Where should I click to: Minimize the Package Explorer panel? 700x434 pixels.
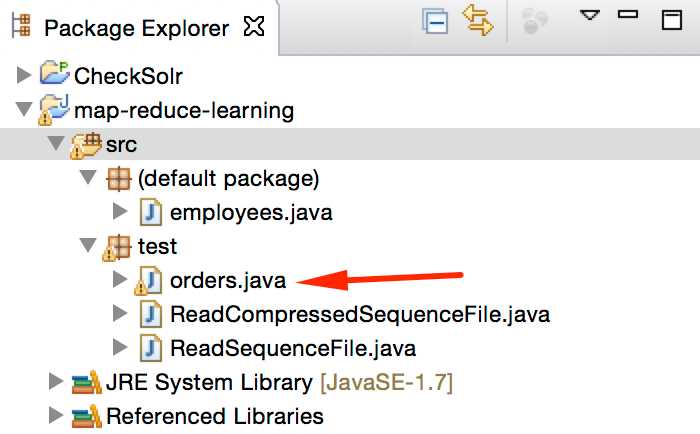pyautogui.click(x=627, y=16)
